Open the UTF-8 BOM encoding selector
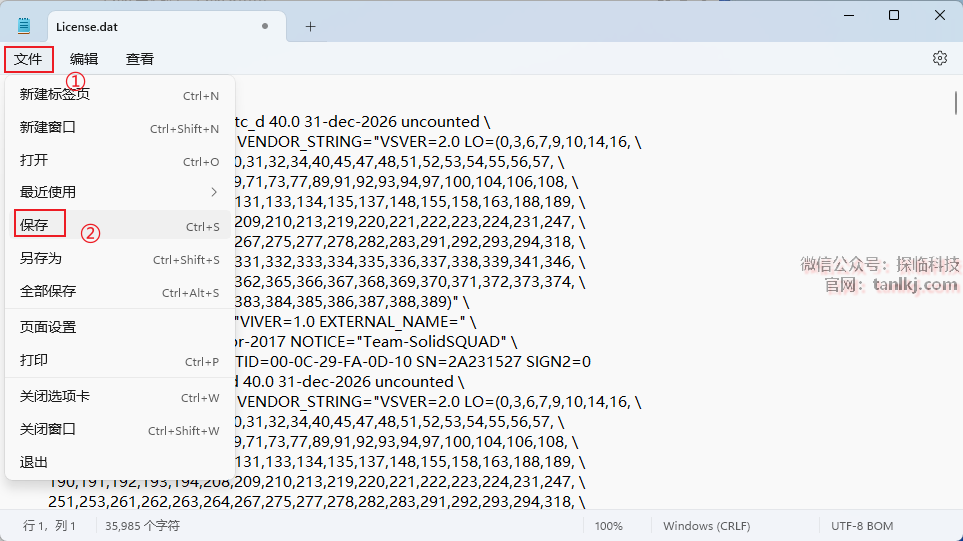This screenshot has height=541, width=963. pyautogui.click(x=862, y=526)
